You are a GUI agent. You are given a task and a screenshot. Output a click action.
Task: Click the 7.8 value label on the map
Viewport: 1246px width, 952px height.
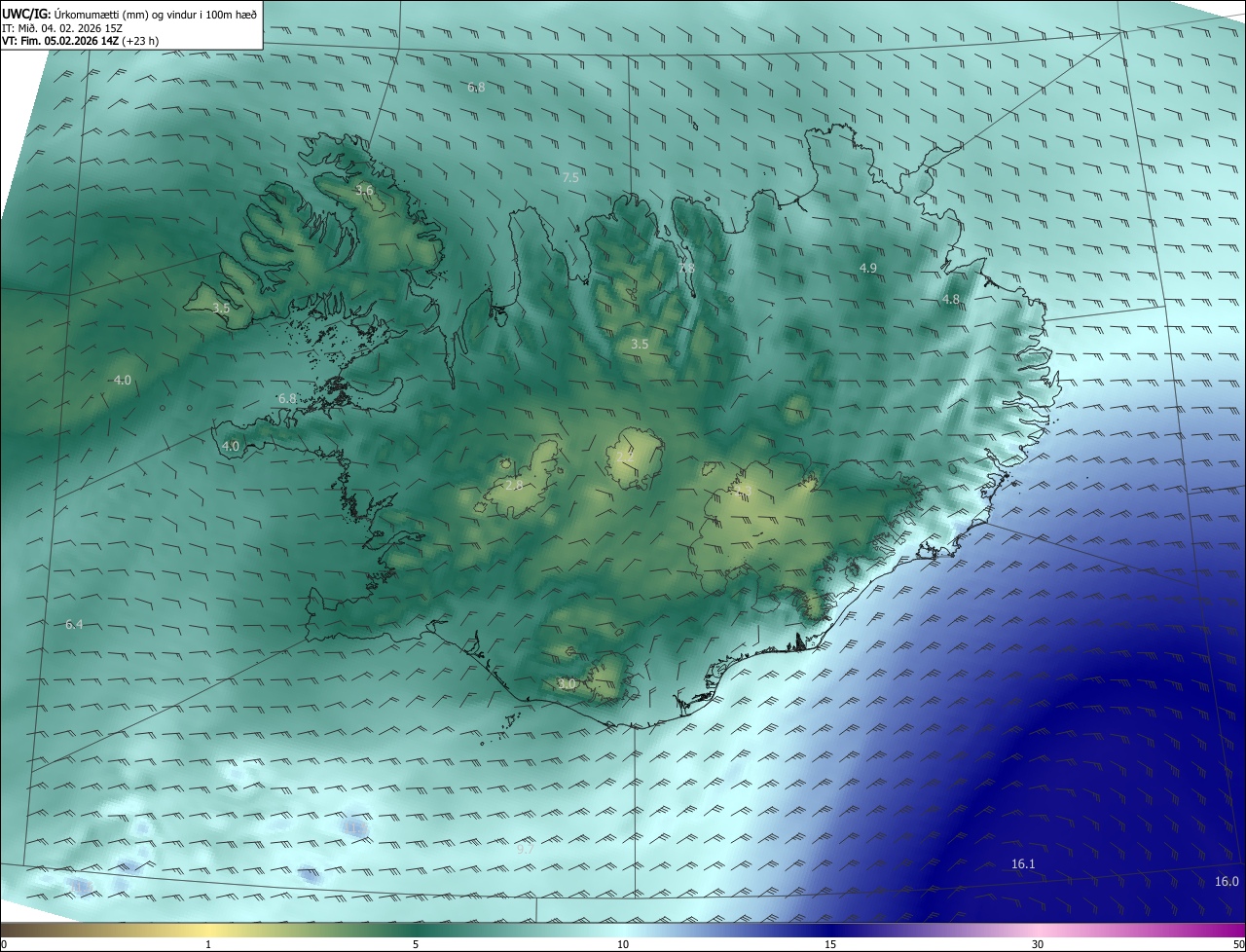click(x=686, y=268)
